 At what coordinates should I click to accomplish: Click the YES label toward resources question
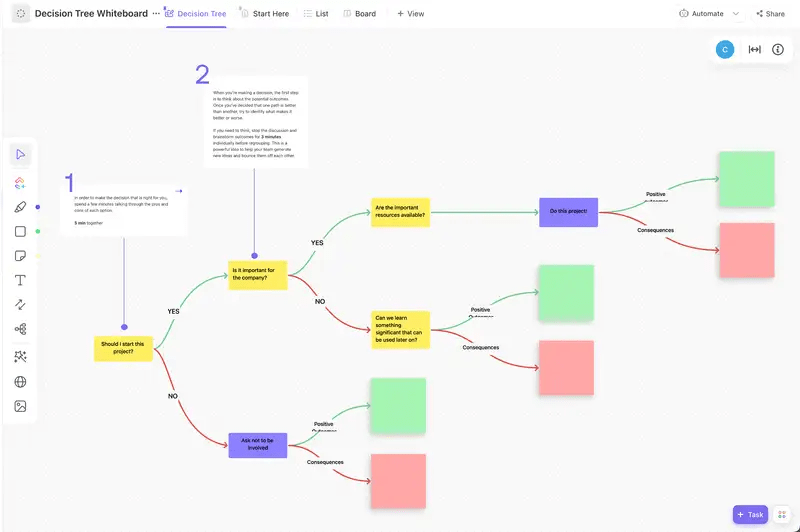317,243
